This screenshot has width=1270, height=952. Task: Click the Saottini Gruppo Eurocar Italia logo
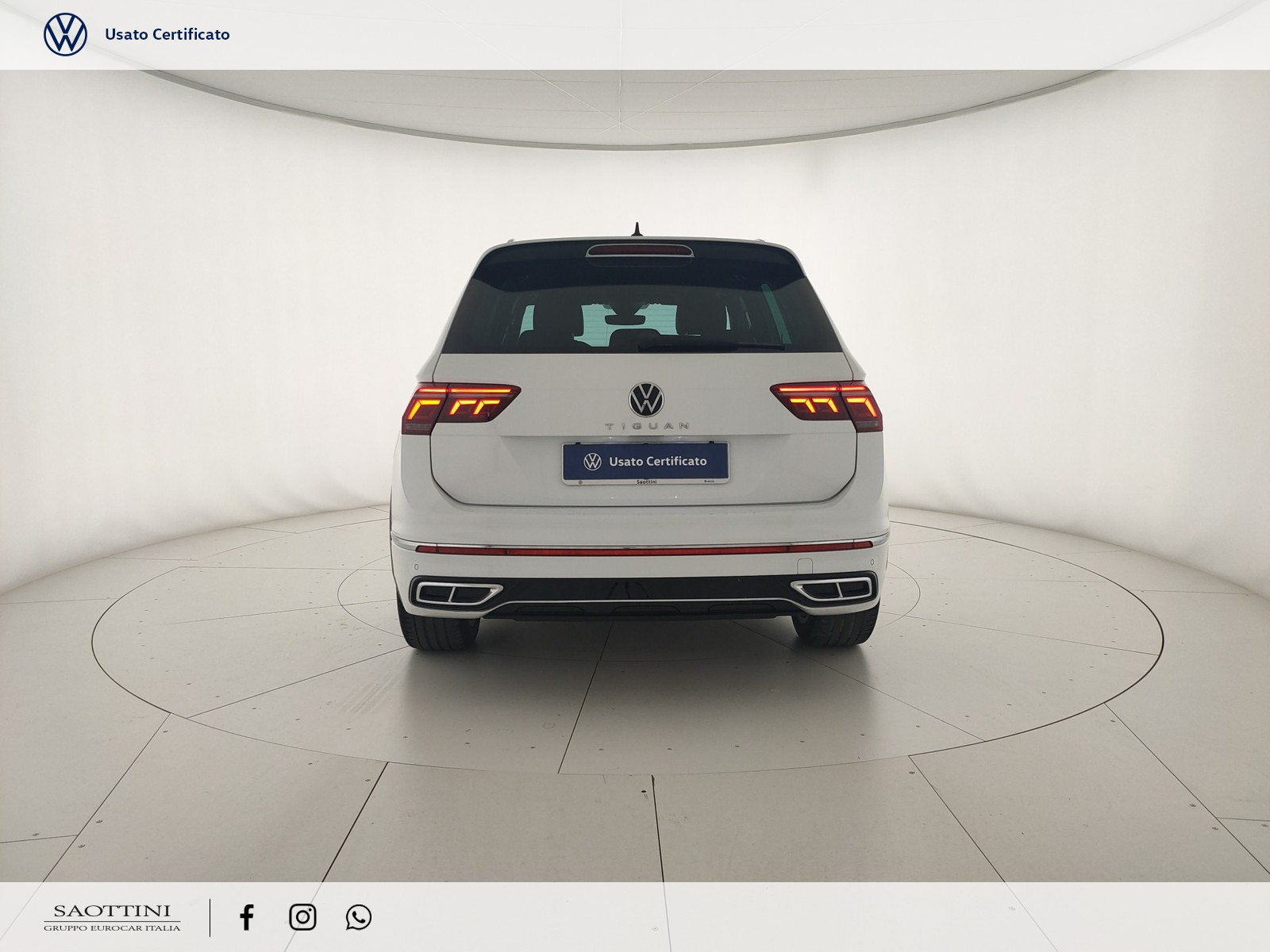[x=112, y=917]
